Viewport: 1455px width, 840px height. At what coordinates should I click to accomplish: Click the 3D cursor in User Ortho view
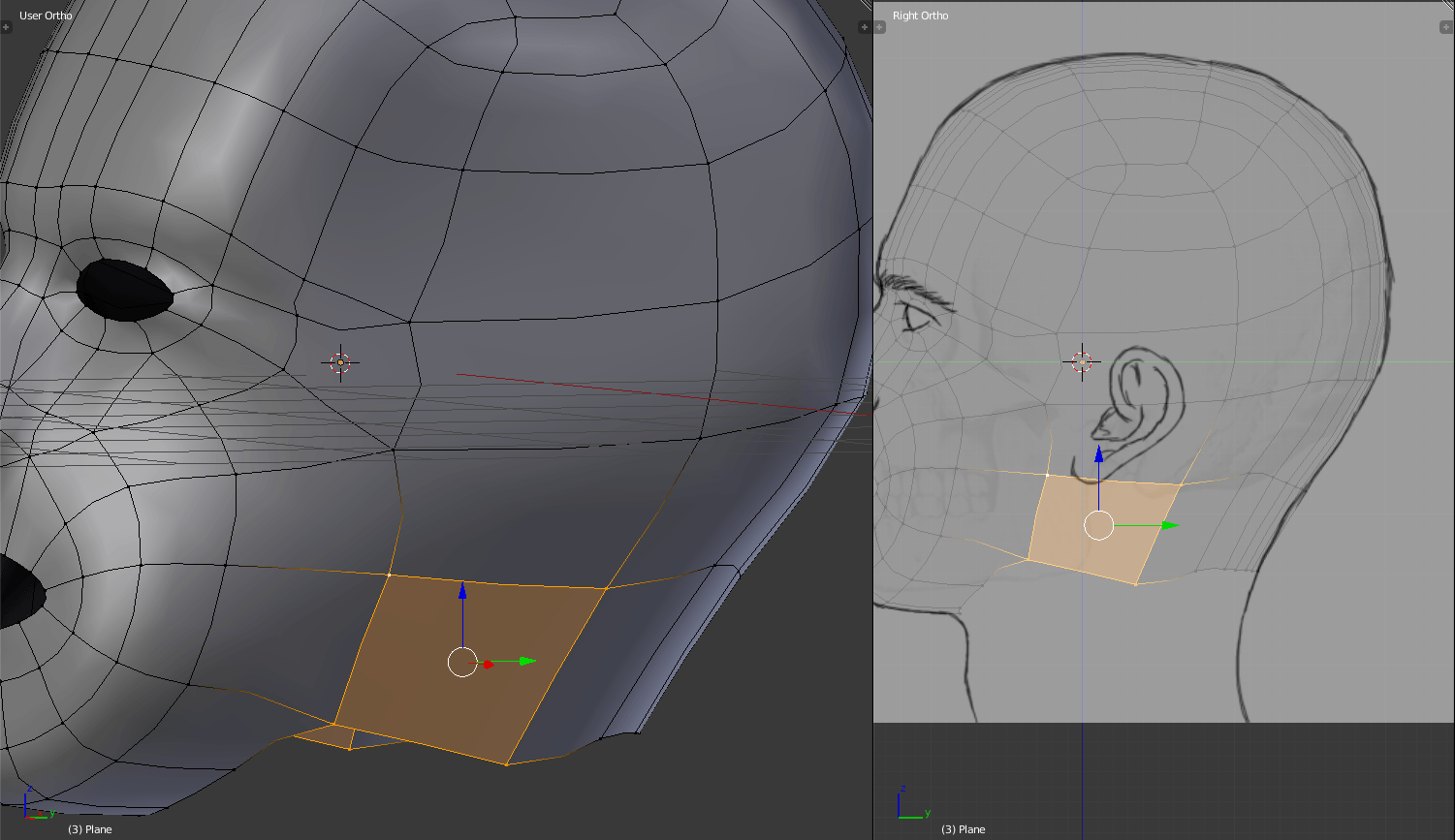340,362
